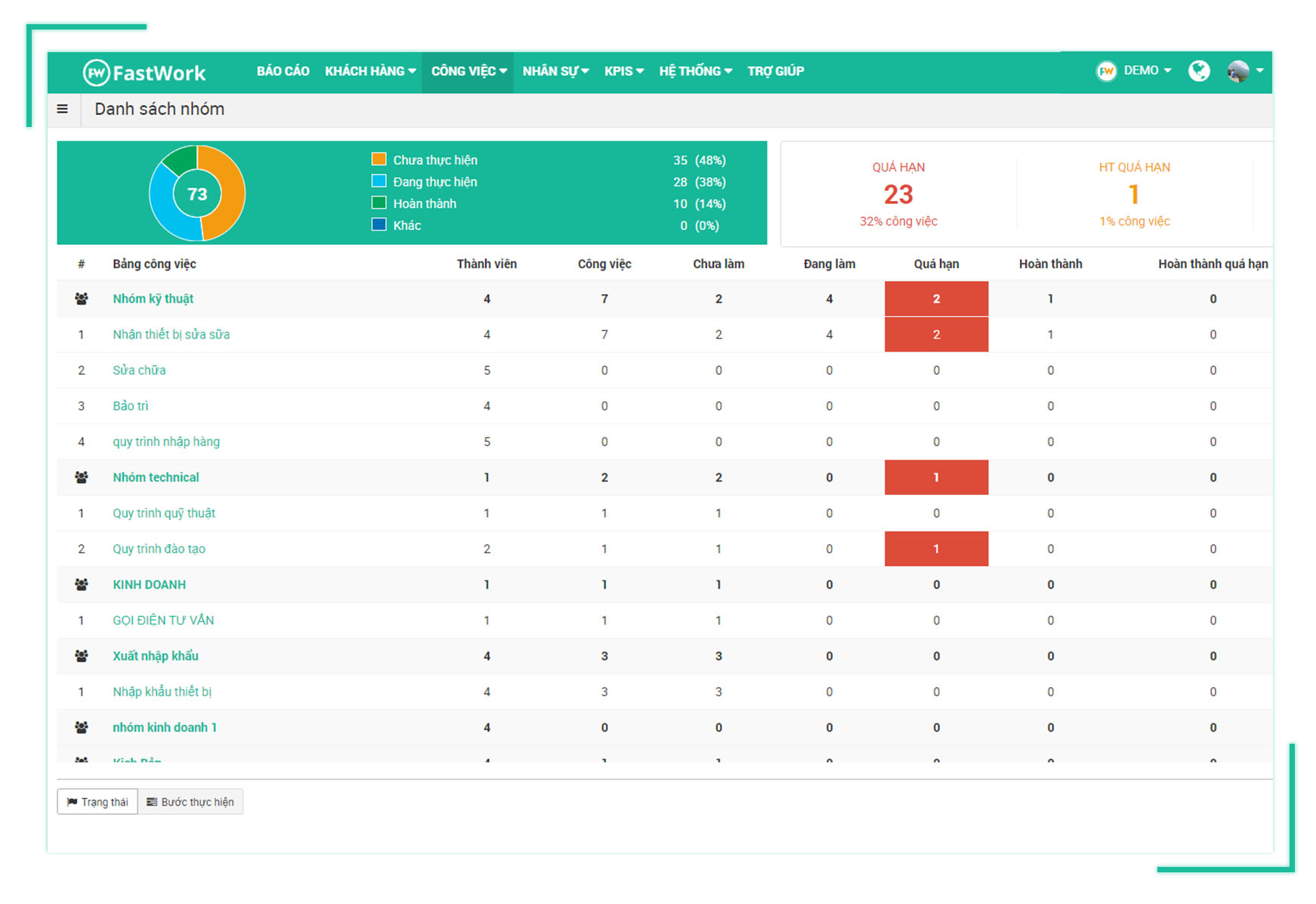Switch to Bước thực hiện view
This screenshot has width=1316, height=904.
click(x=190, y=802)
